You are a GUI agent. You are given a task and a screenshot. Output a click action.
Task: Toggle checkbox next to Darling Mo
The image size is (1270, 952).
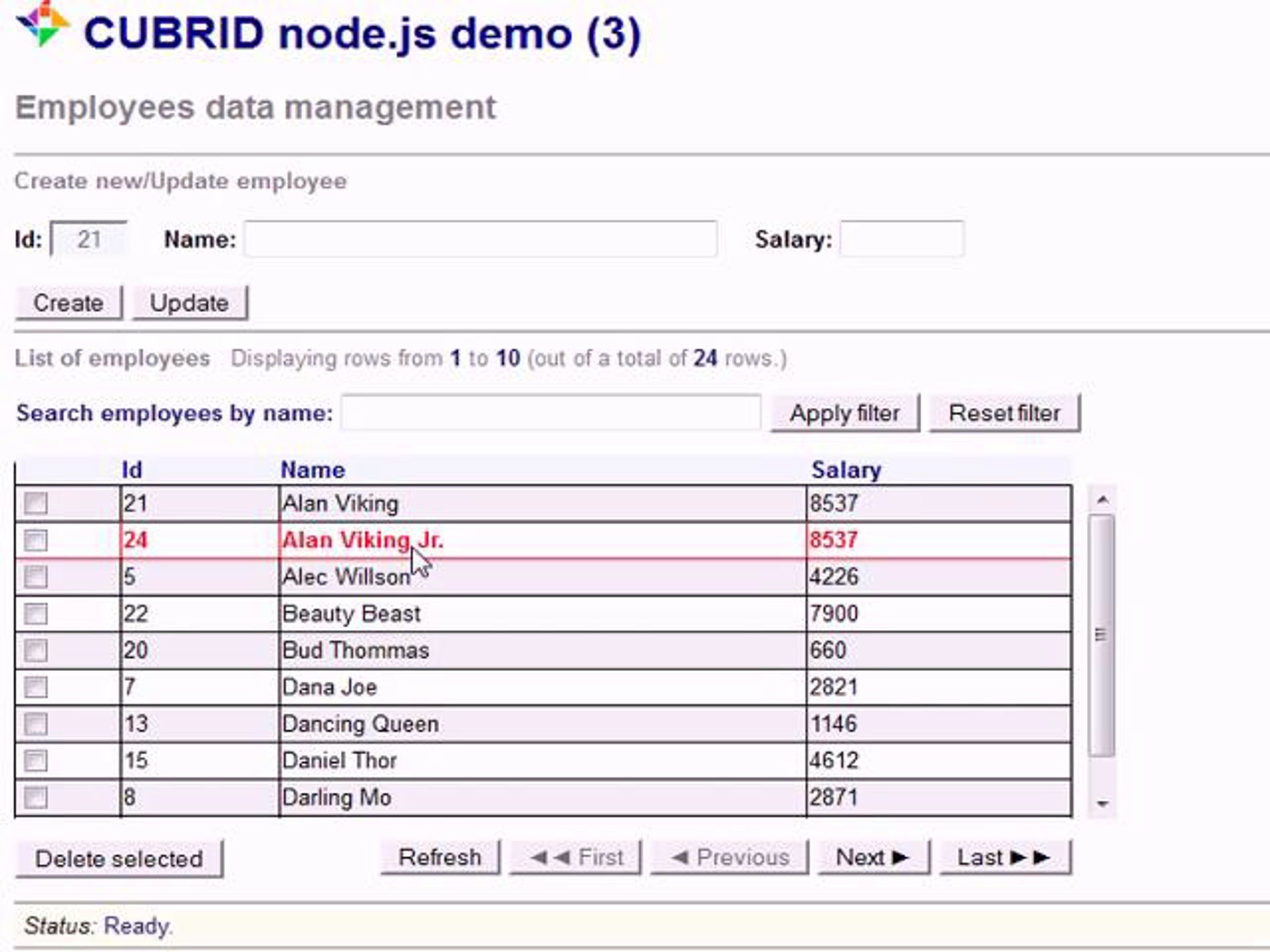(x=35, y=797)
